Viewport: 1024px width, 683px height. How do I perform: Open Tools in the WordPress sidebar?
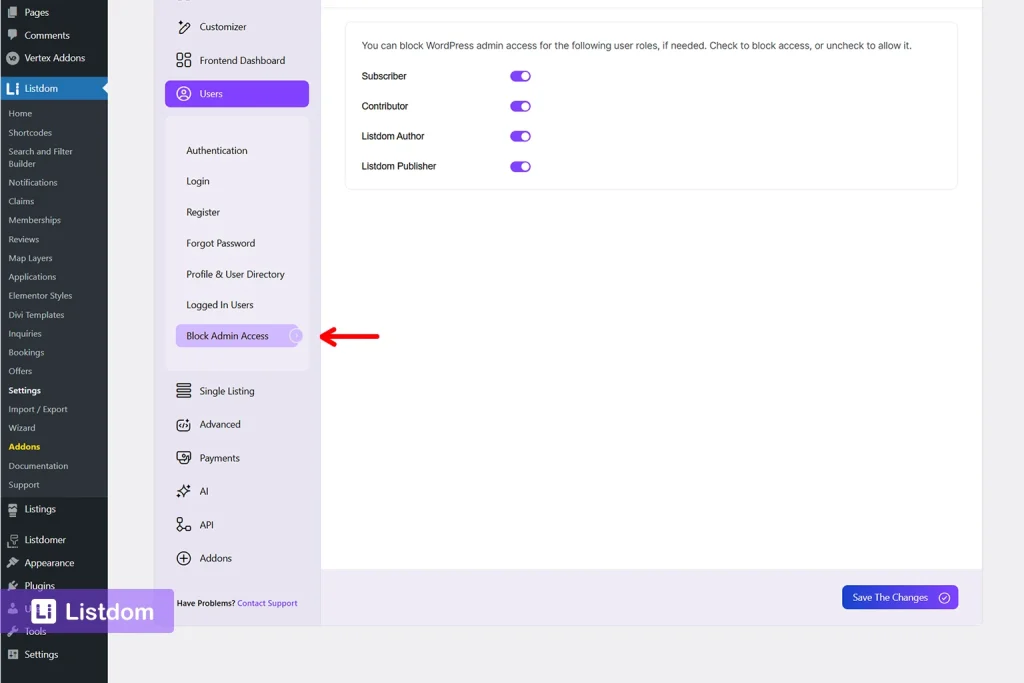point(35,631)
